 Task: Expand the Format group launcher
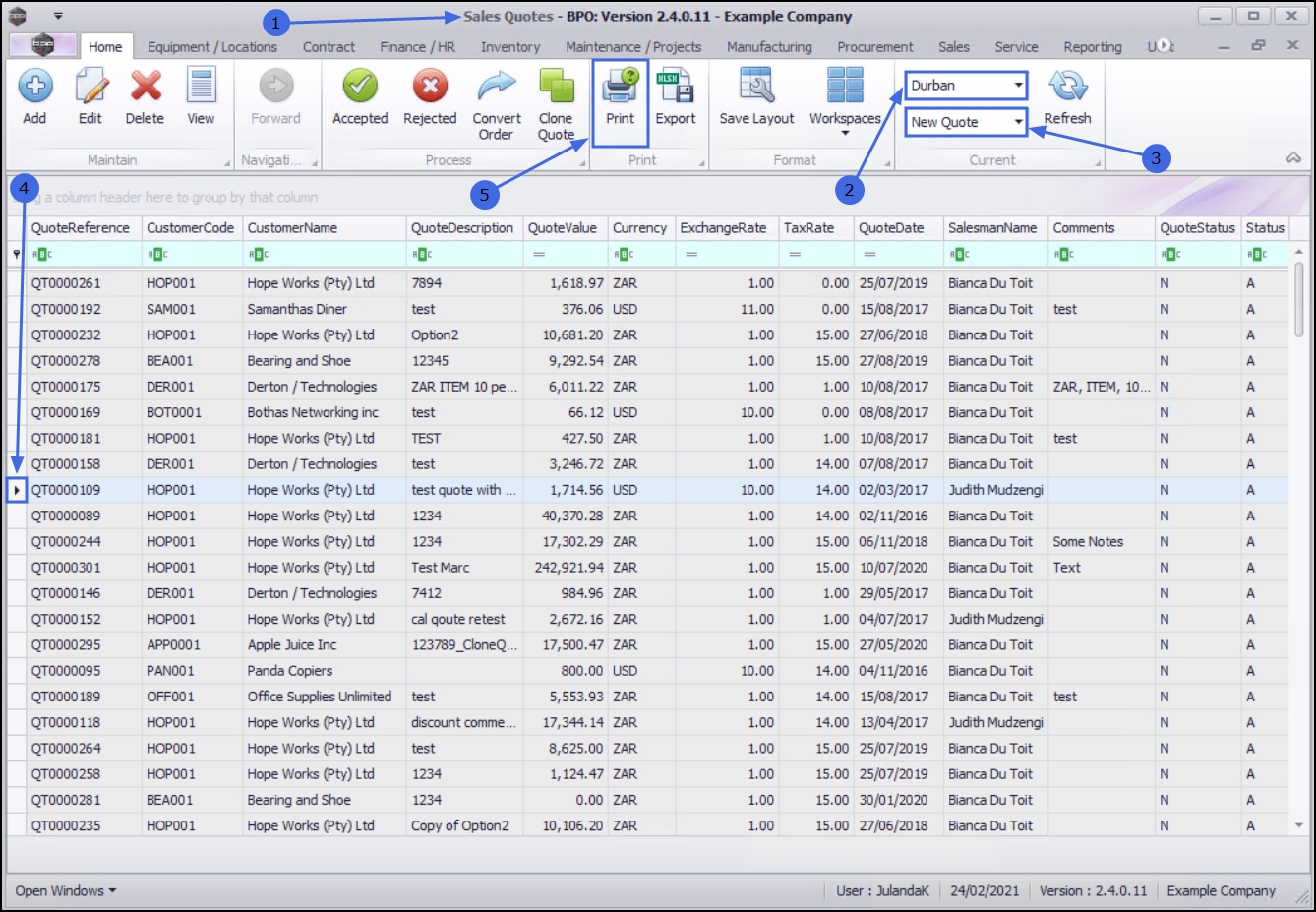point(887,162)
